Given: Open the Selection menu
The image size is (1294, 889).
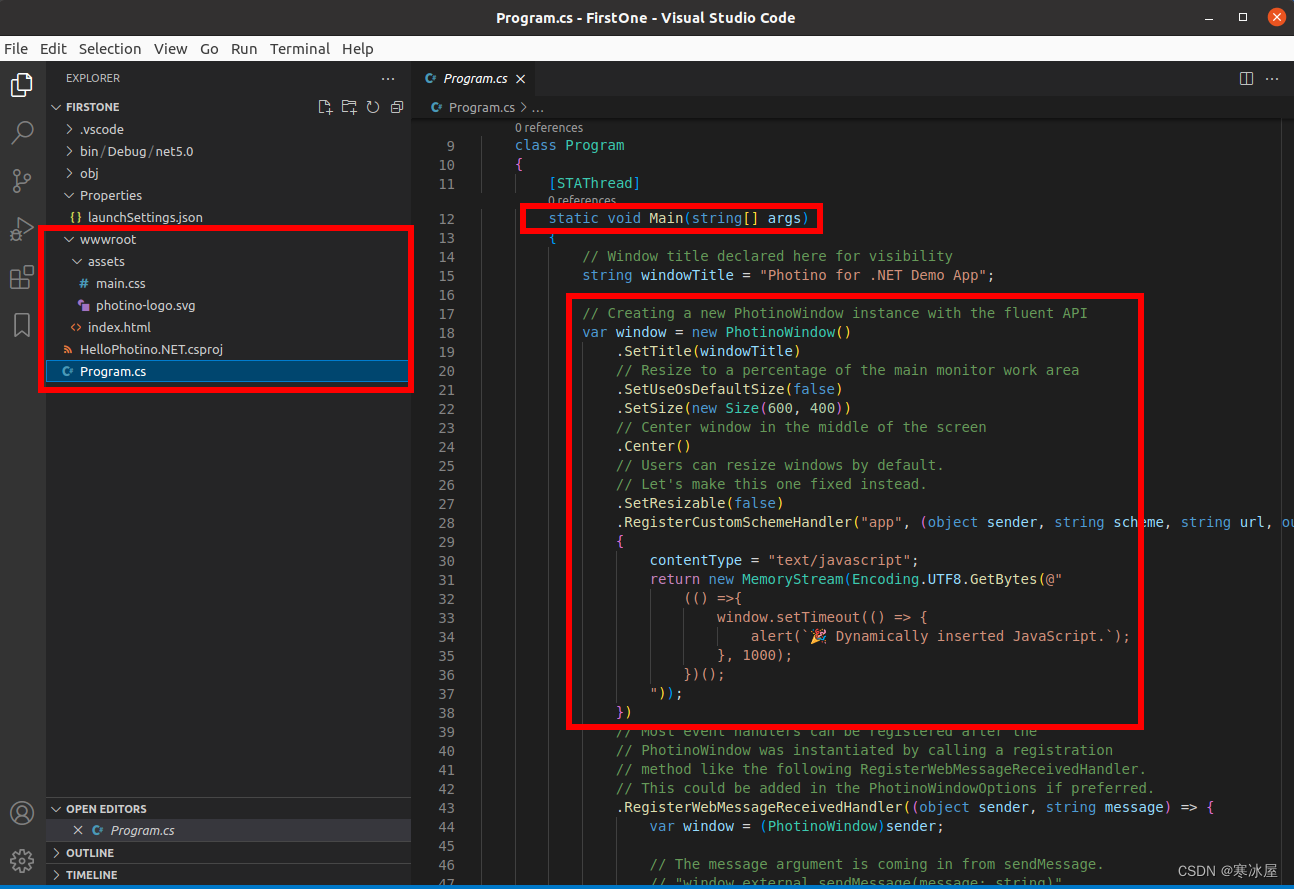Looking at the screenshot, I should (x=110, y=48).
